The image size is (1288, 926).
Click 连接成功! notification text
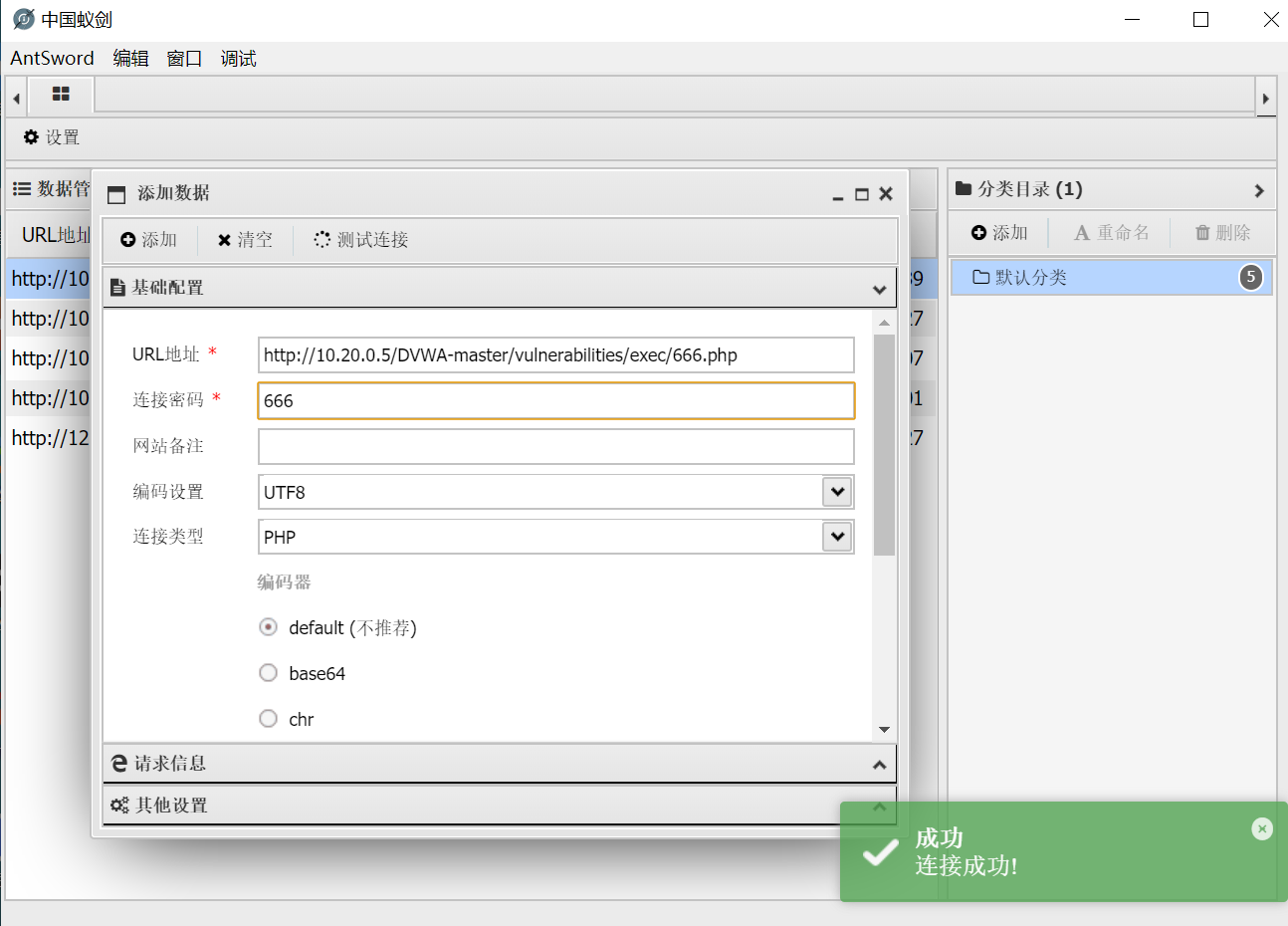click(966, 865)
